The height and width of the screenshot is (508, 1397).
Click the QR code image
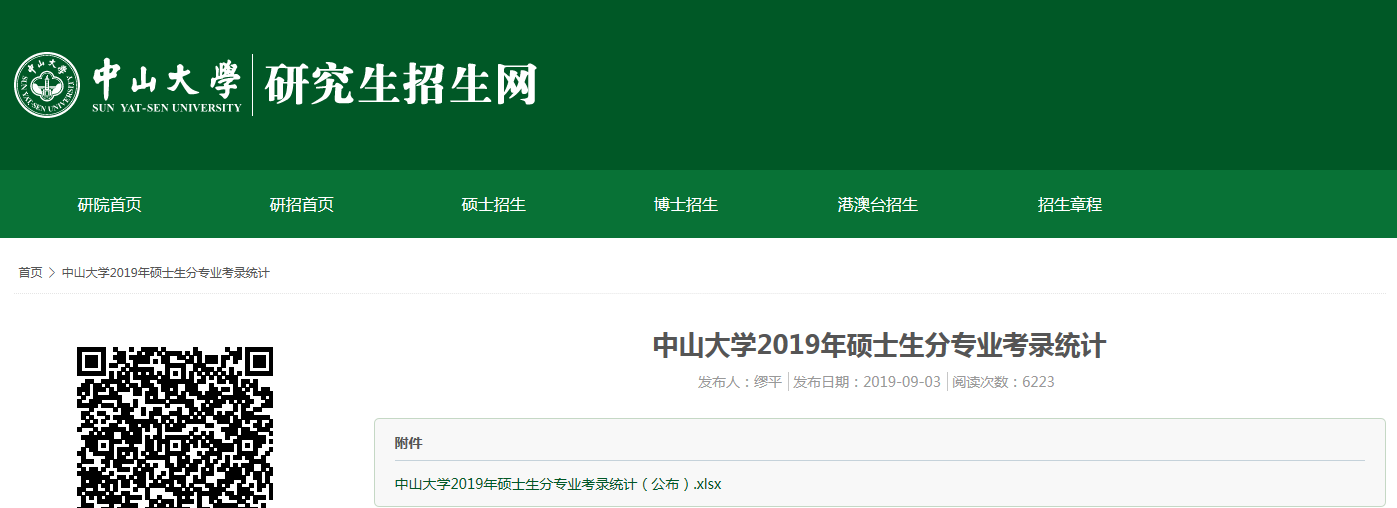coord(175,427)
